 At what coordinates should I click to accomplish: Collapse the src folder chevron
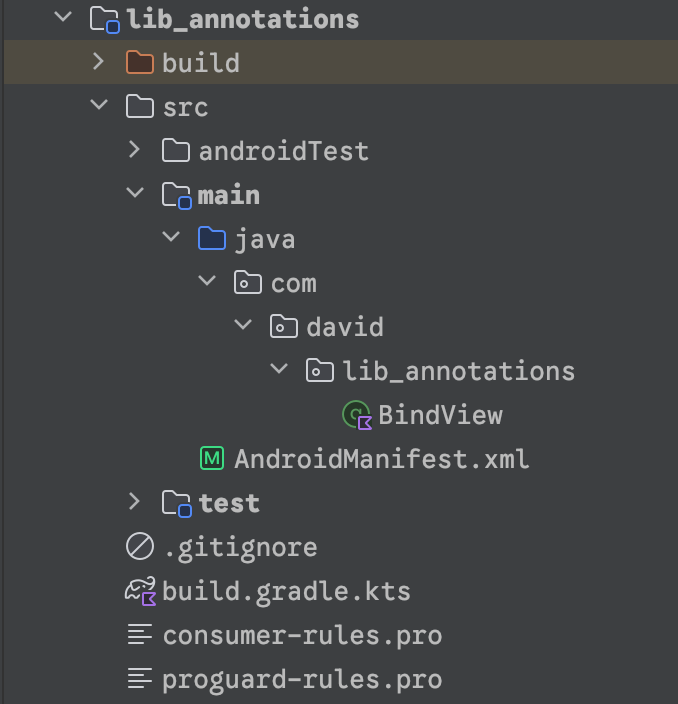tap(99, 106)
